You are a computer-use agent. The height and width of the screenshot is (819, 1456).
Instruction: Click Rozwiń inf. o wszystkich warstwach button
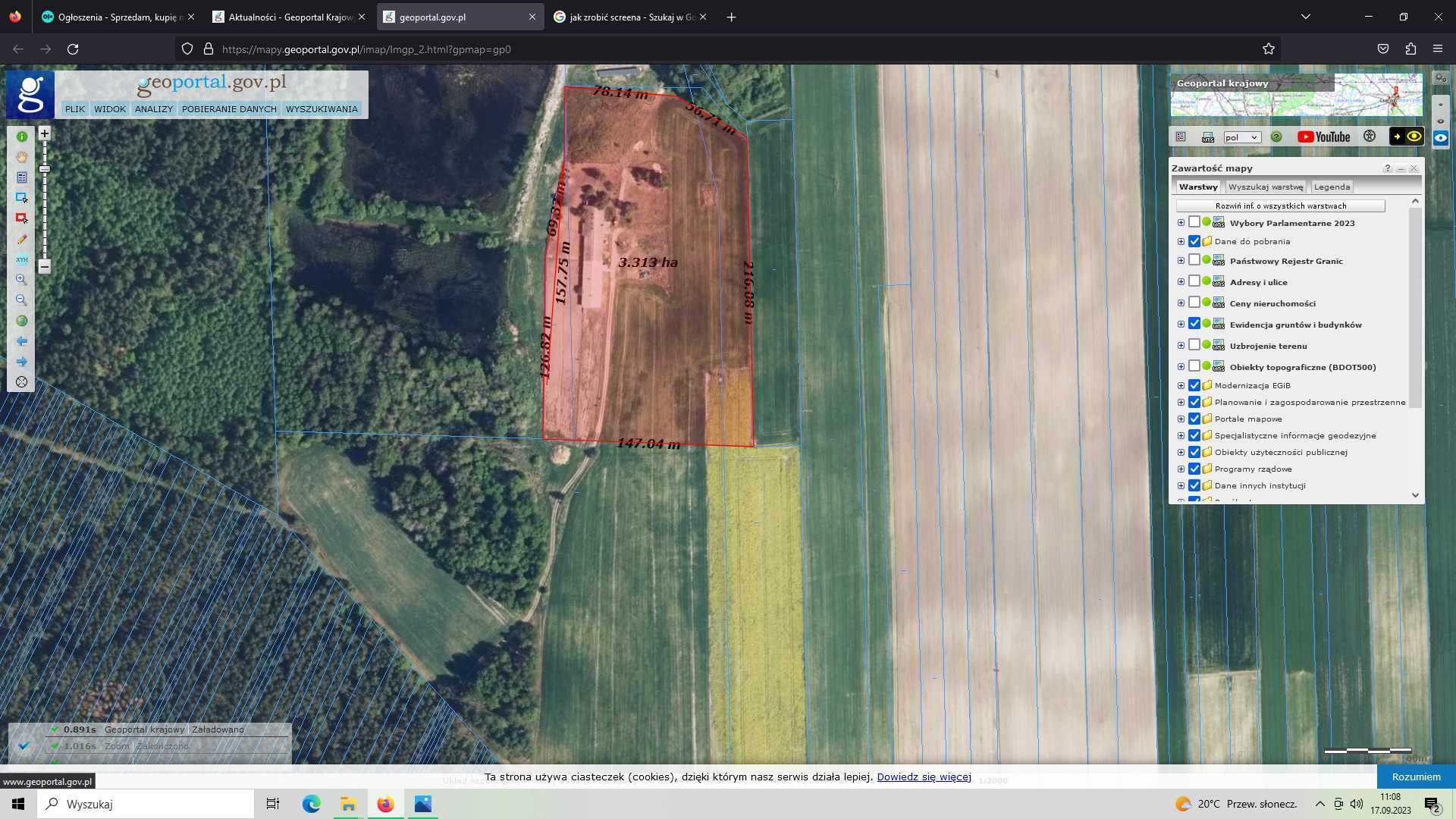coord(1280,206)
